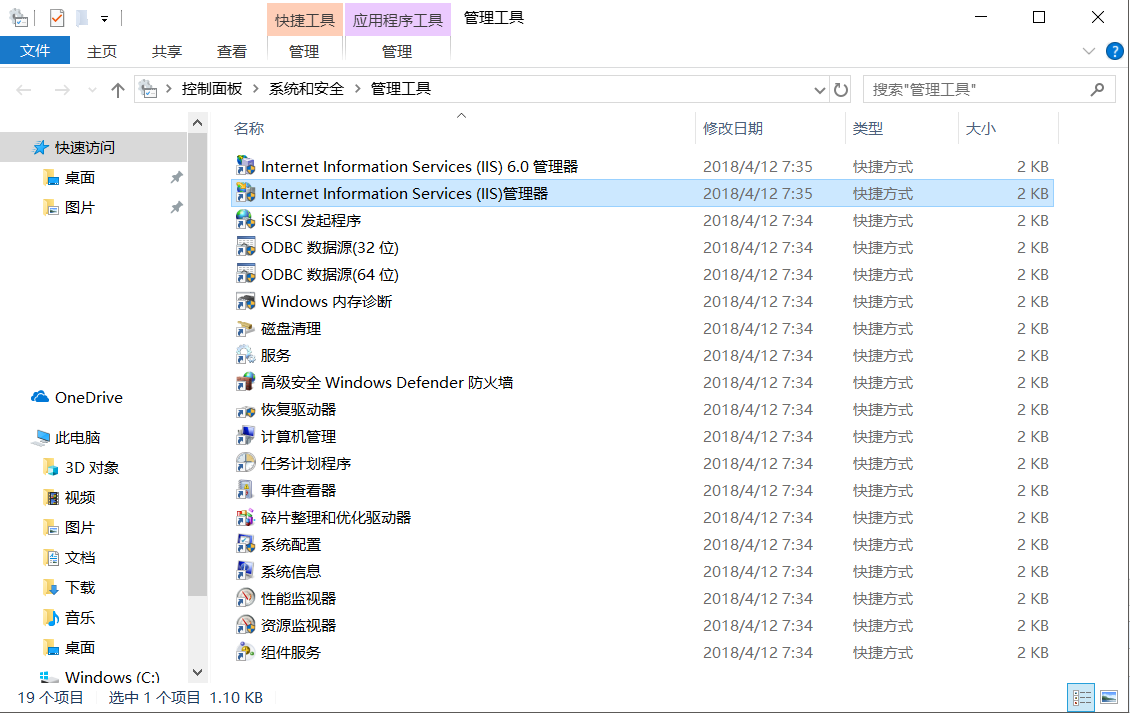Screen dimensions: 1130x713
Task: Select 此电脑 in navigation pane
Action: [77, 438]
